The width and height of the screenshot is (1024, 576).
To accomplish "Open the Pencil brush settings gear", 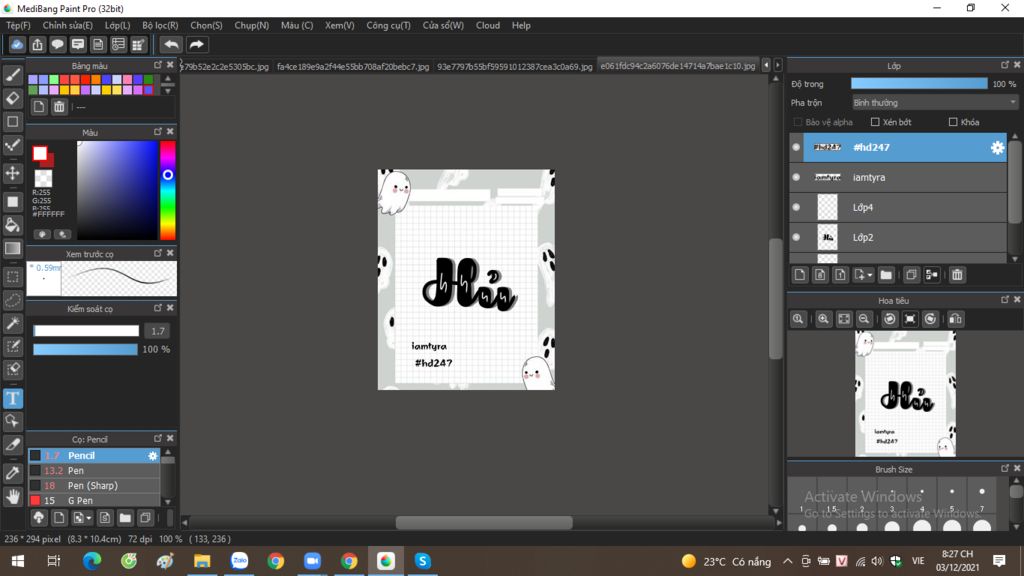I will point(153,456).
